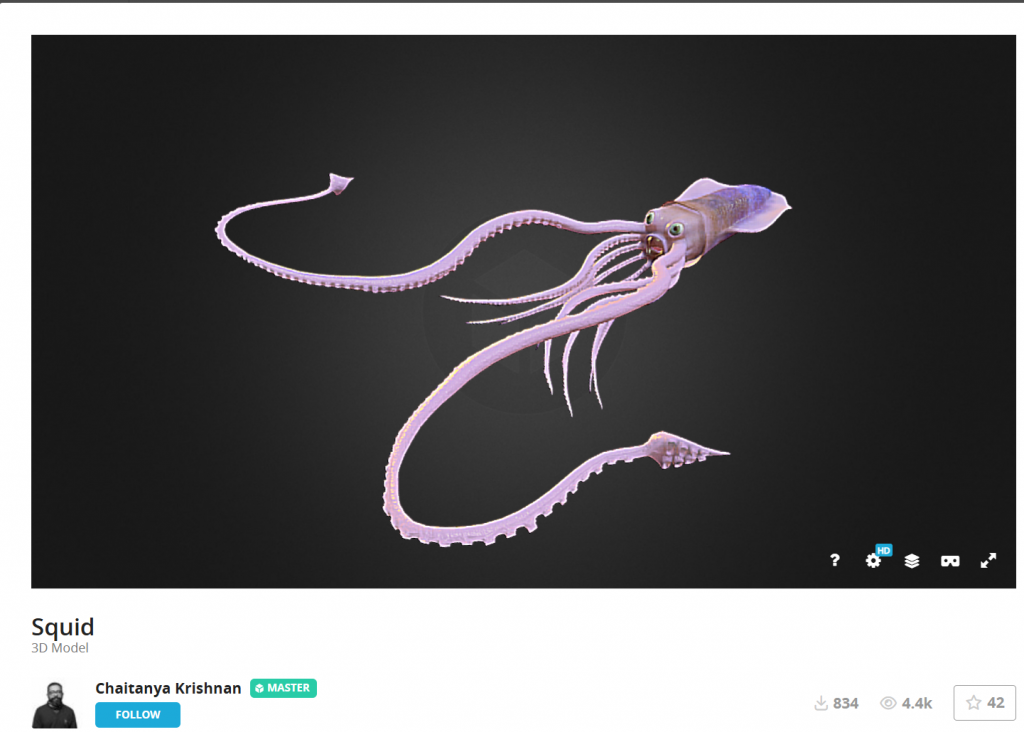Expand the viewer to fullscreen

989,560
